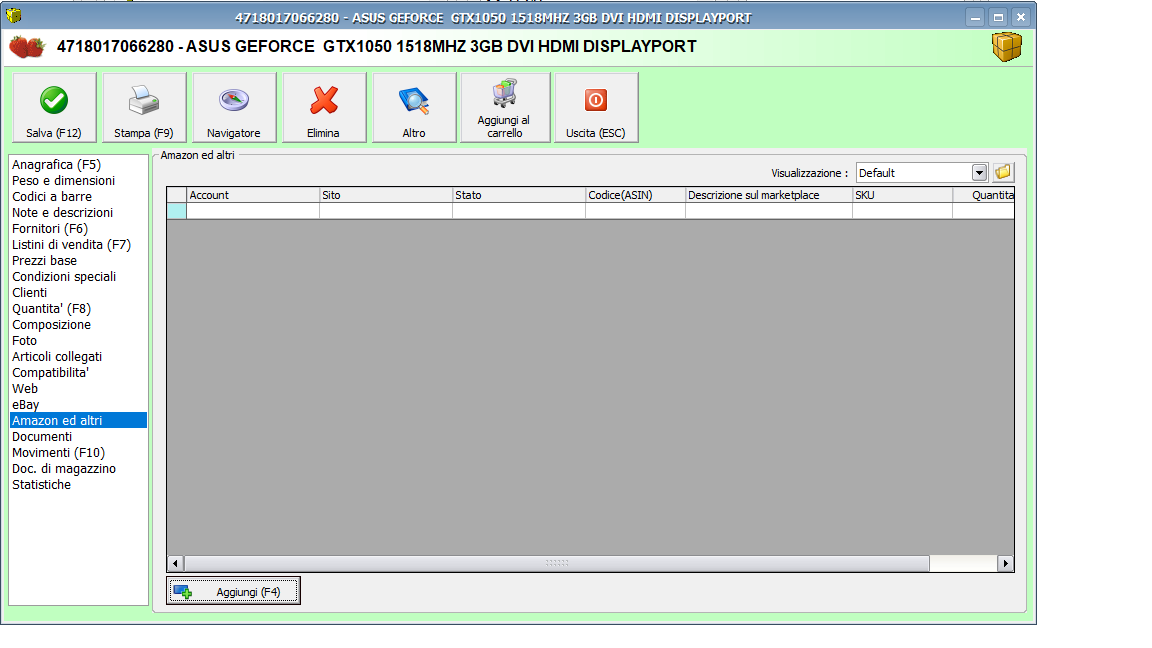This screenshot has width=1152, height=648.
Task: Click the empty Account cell in first row
Action: click(253, 211)
